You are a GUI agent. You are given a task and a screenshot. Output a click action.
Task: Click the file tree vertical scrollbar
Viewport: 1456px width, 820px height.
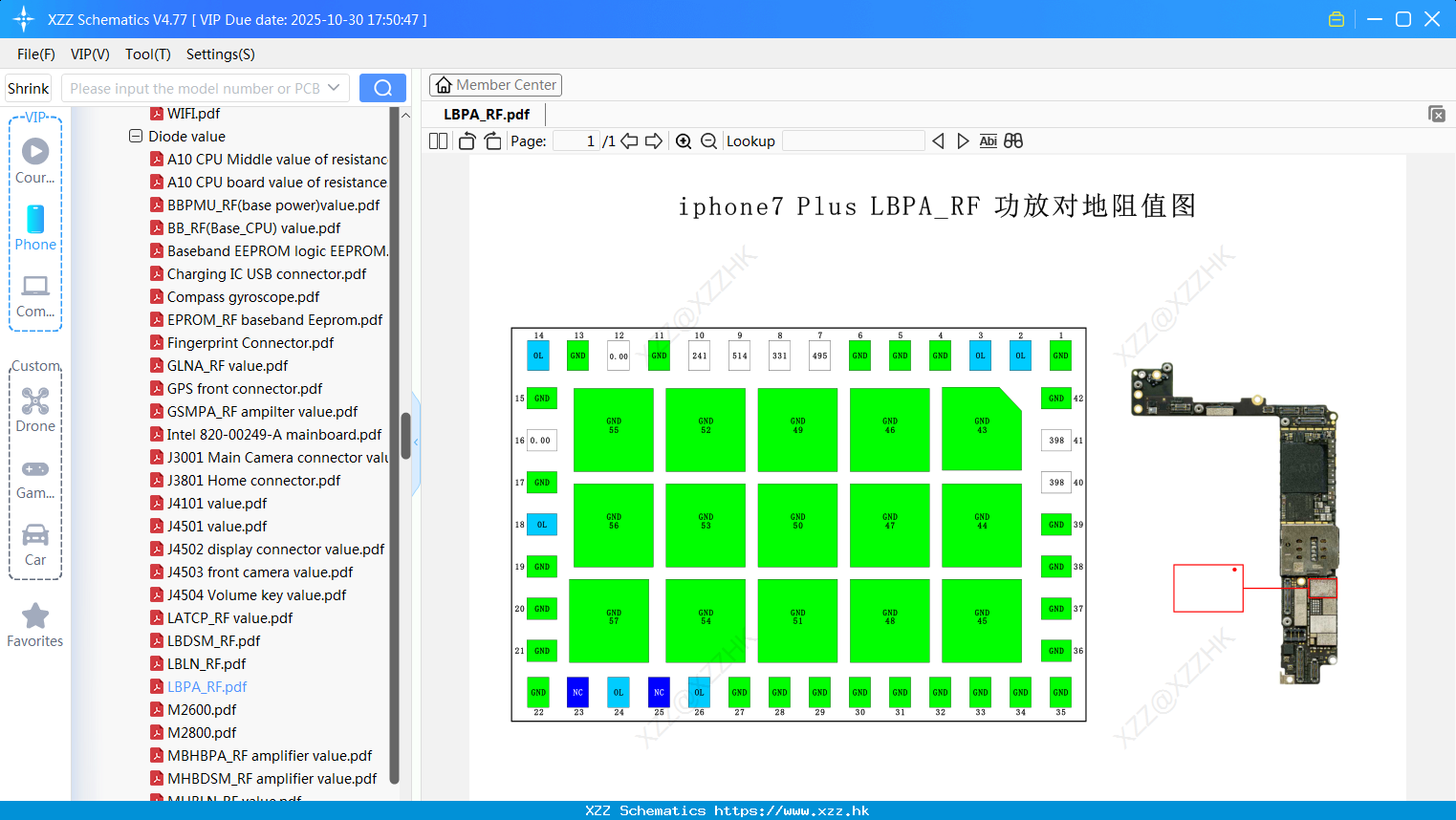[406, 435]
